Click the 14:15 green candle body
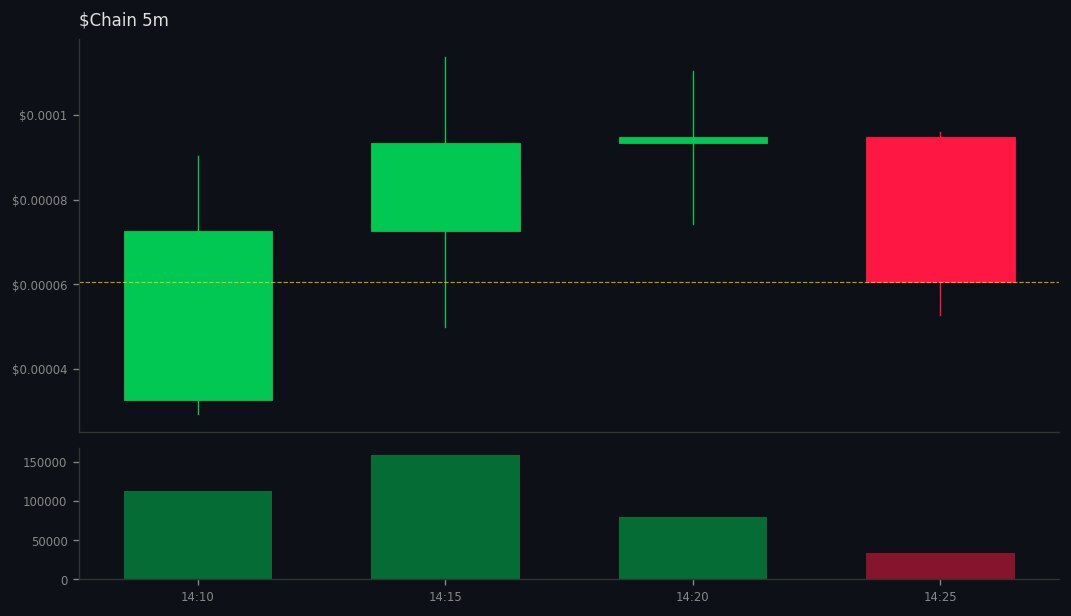Screen dimensions: 1071x616 point(445,185)
